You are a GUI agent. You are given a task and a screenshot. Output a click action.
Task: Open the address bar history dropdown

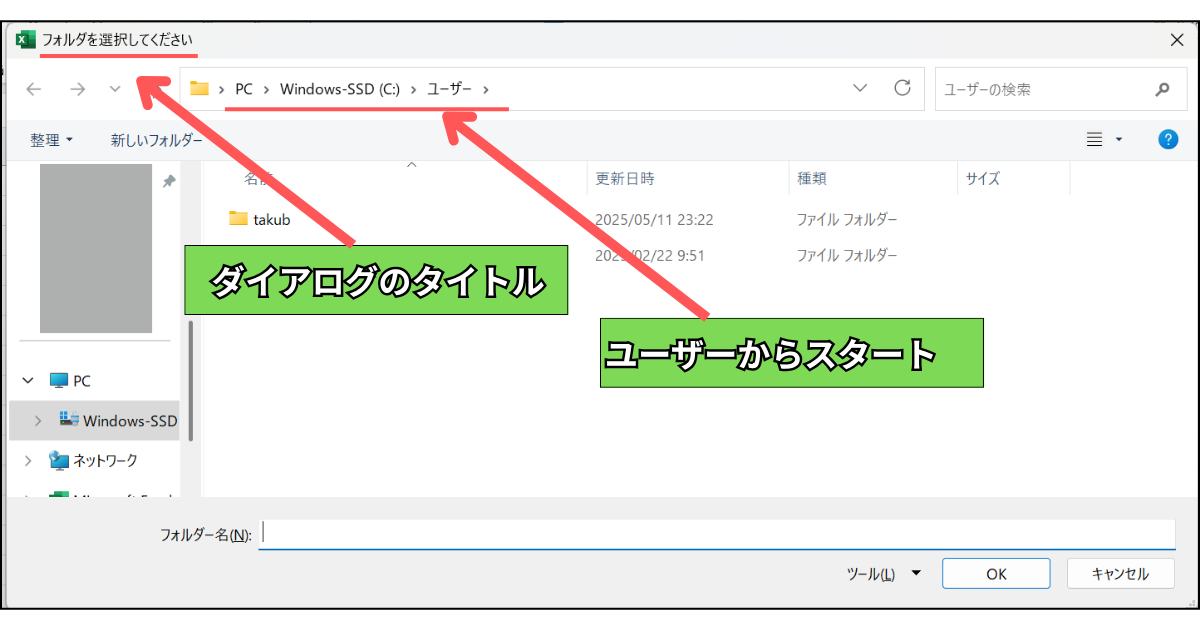860,88
